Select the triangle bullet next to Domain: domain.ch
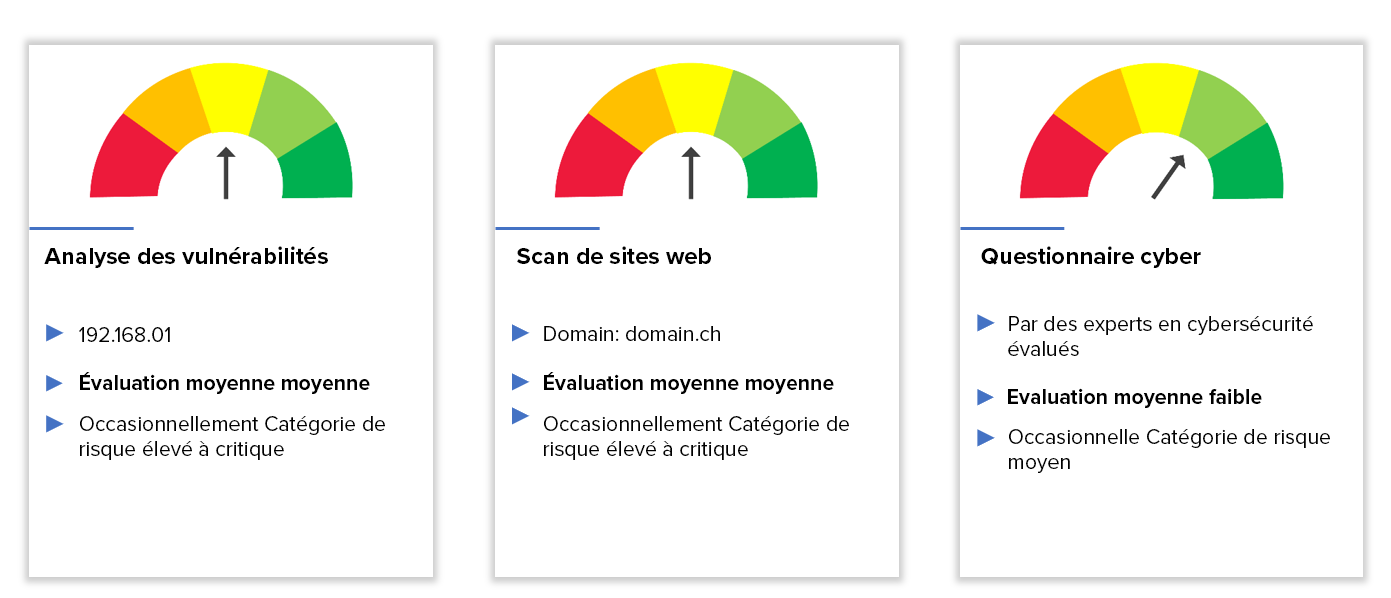Screen dimensions: 1391x598 click(520, 333)
